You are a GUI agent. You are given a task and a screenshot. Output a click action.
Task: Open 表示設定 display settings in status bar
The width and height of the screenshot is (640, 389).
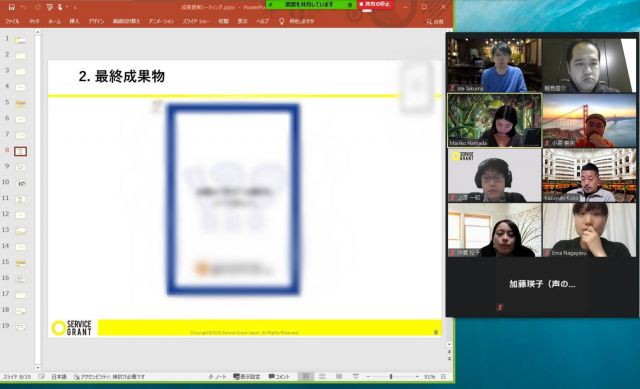point(247,377)
